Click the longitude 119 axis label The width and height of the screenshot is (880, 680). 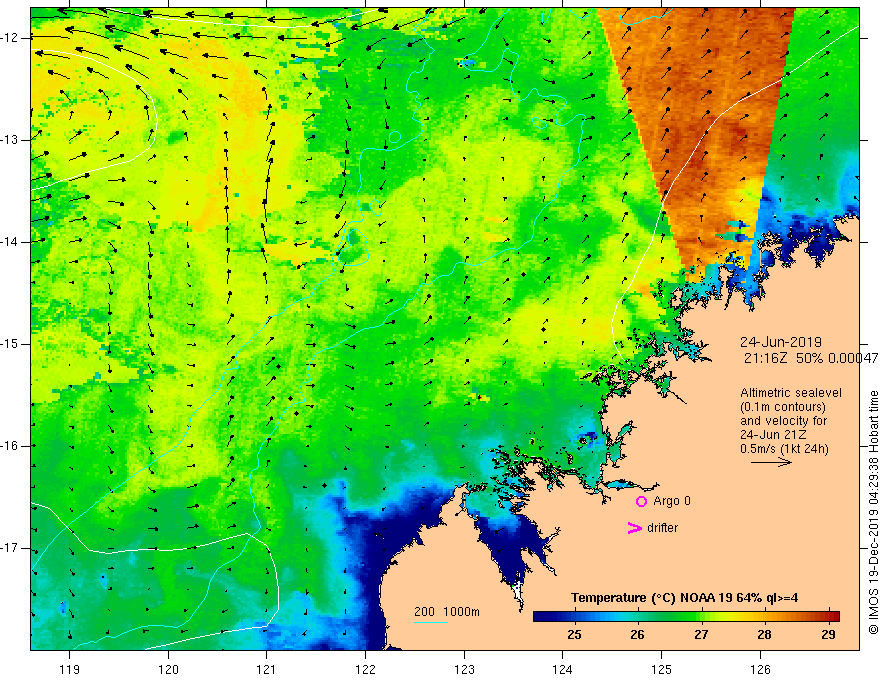click(x=70, y=669)
